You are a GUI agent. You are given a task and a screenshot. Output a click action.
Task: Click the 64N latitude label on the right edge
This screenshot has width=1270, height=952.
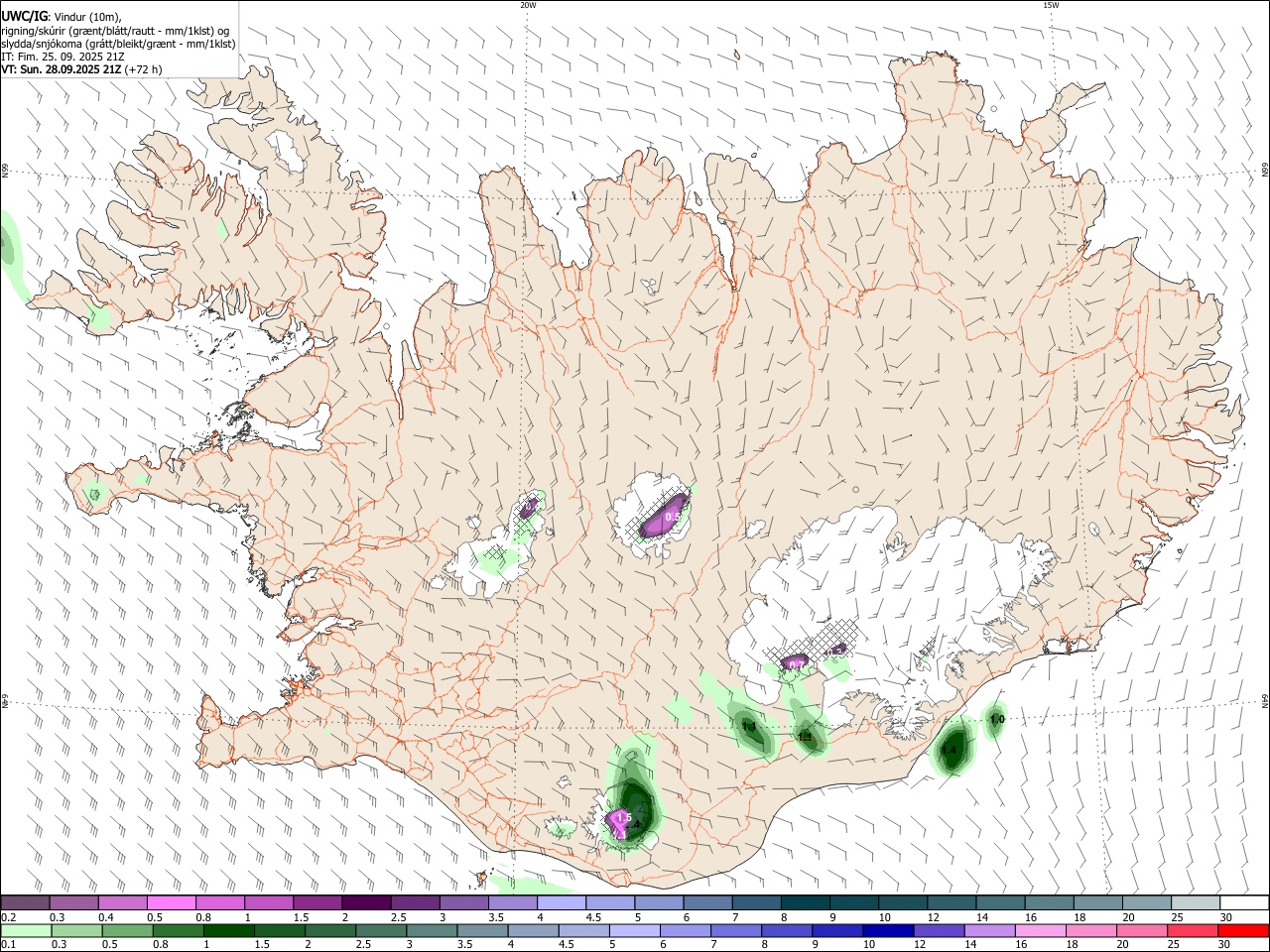1265,700
